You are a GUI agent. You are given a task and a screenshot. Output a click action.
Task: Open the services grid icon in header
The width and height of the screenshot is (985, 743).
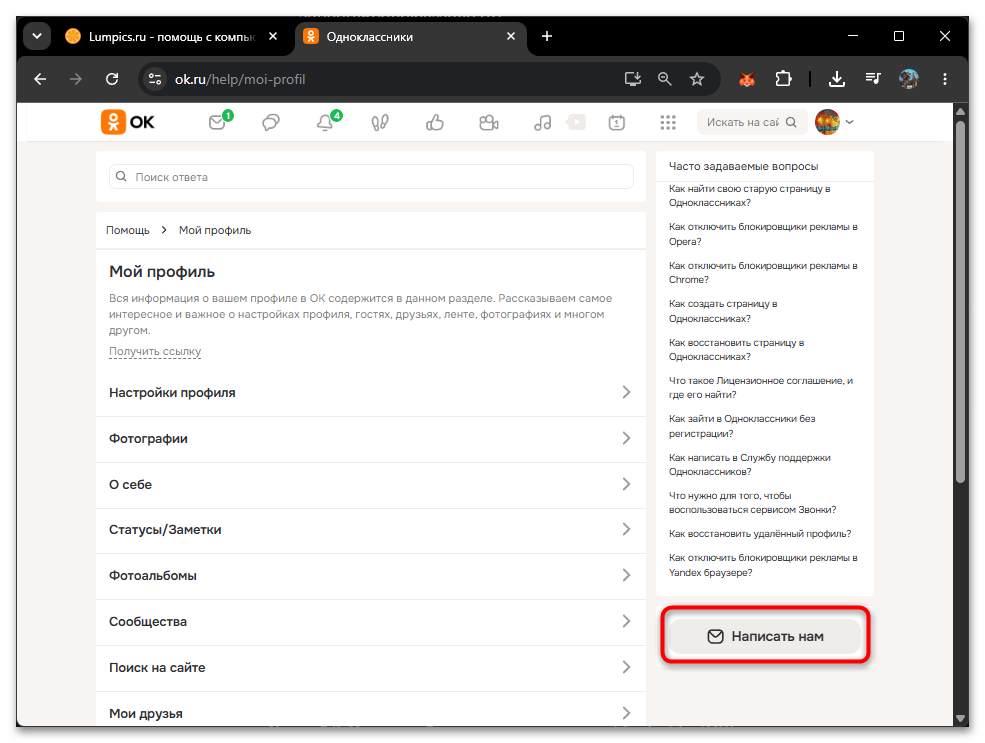click(x=668, y=122)
